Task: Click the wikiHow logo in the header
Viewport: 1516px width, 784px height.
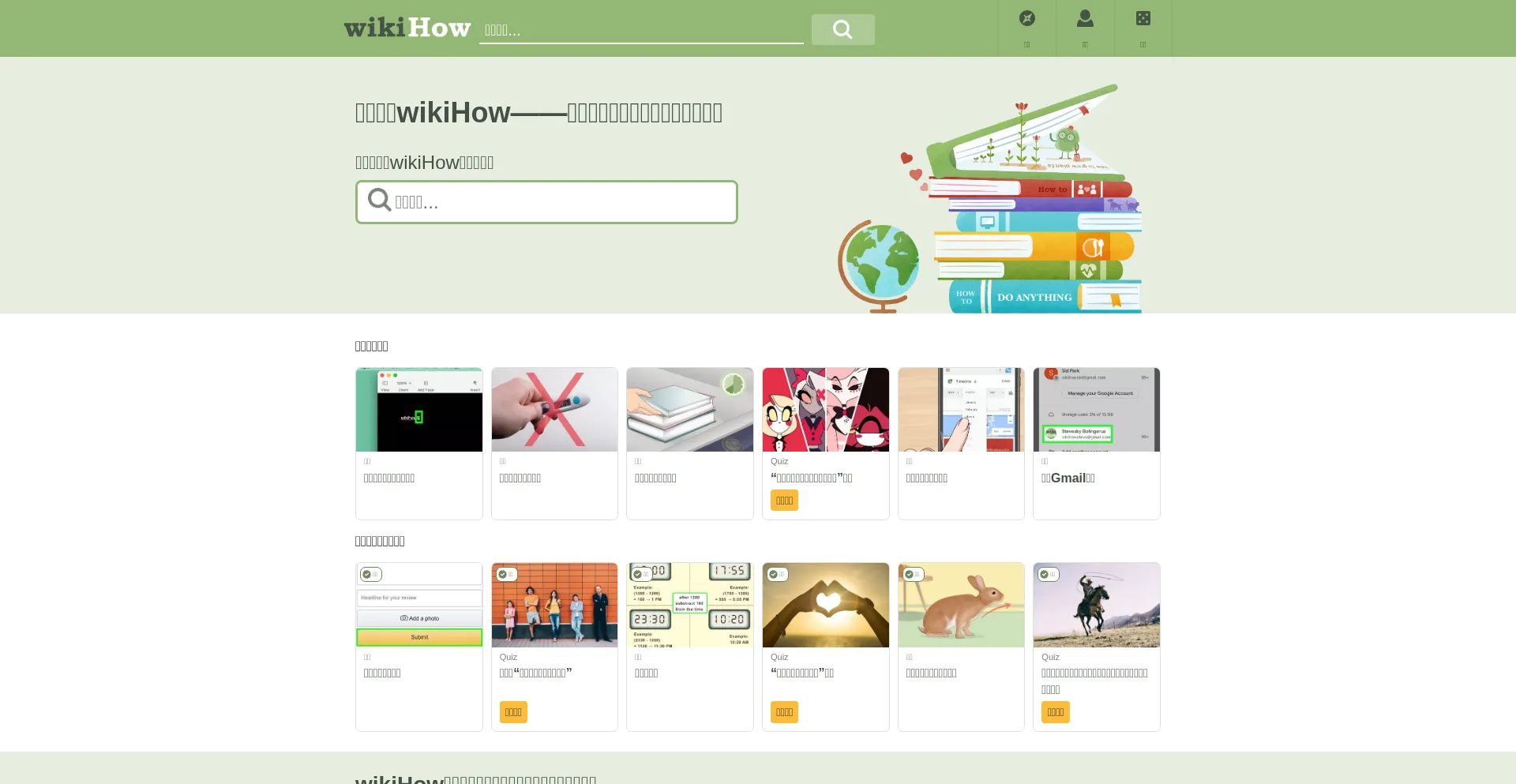Action: point(407,28)
